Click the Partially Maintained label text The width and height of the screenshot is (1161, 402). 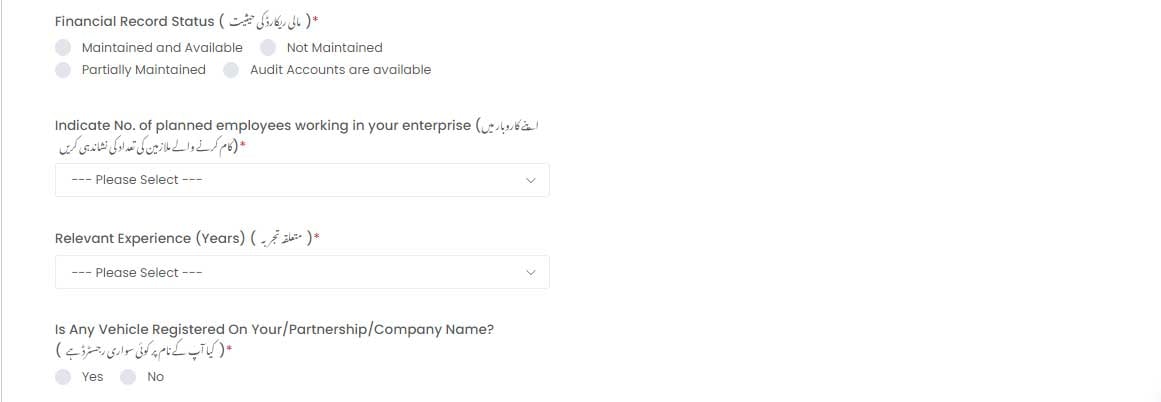(x=144, y=70)
